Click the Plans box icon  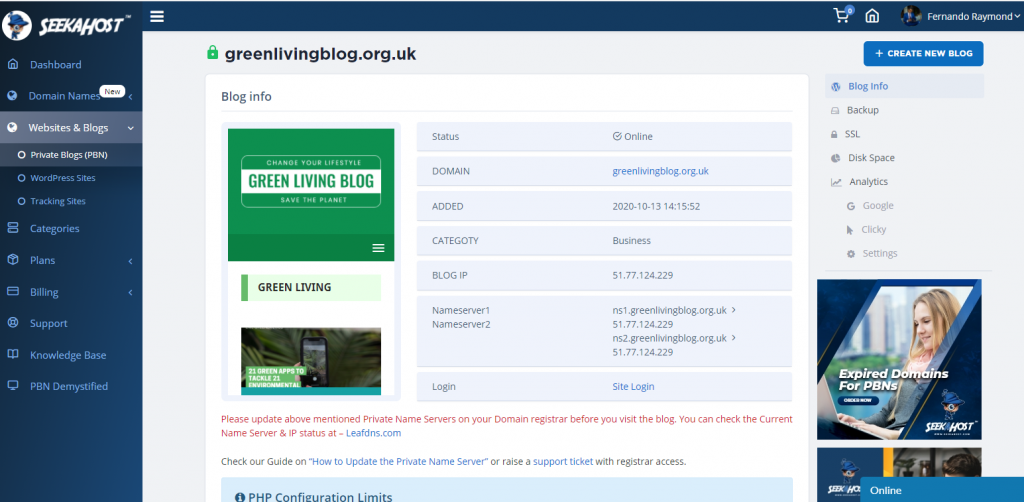pyautogui.click(x=12, y=260)
